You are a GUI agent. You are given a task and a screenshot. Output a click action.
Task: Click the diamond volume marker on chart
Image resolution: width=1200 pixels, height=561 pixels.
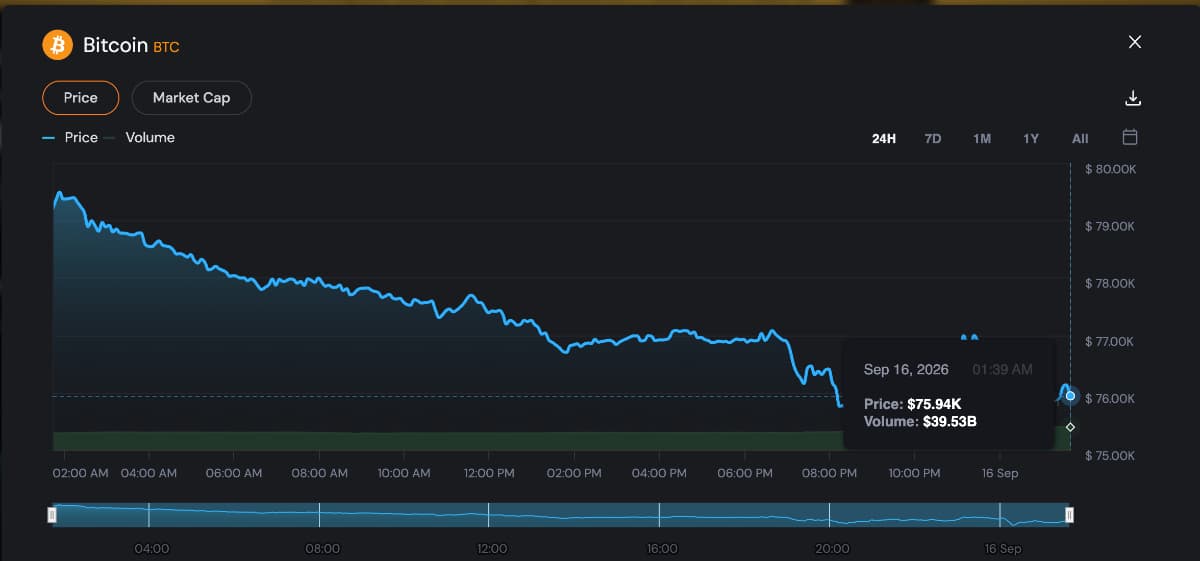click(x=1070, y=427)
